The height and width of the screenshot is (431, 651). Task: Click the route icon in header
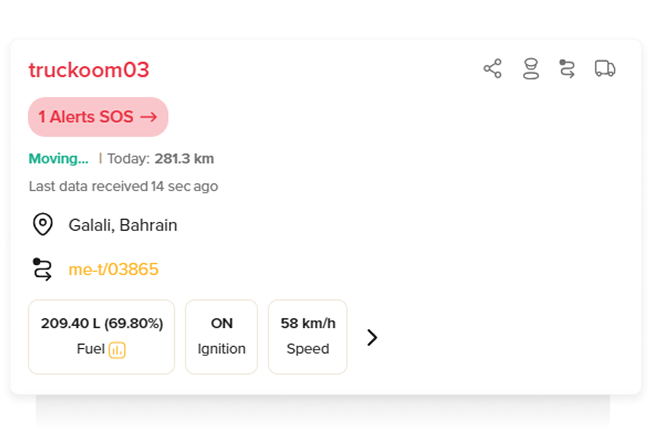pyautogui.click(x=567, y=69)
